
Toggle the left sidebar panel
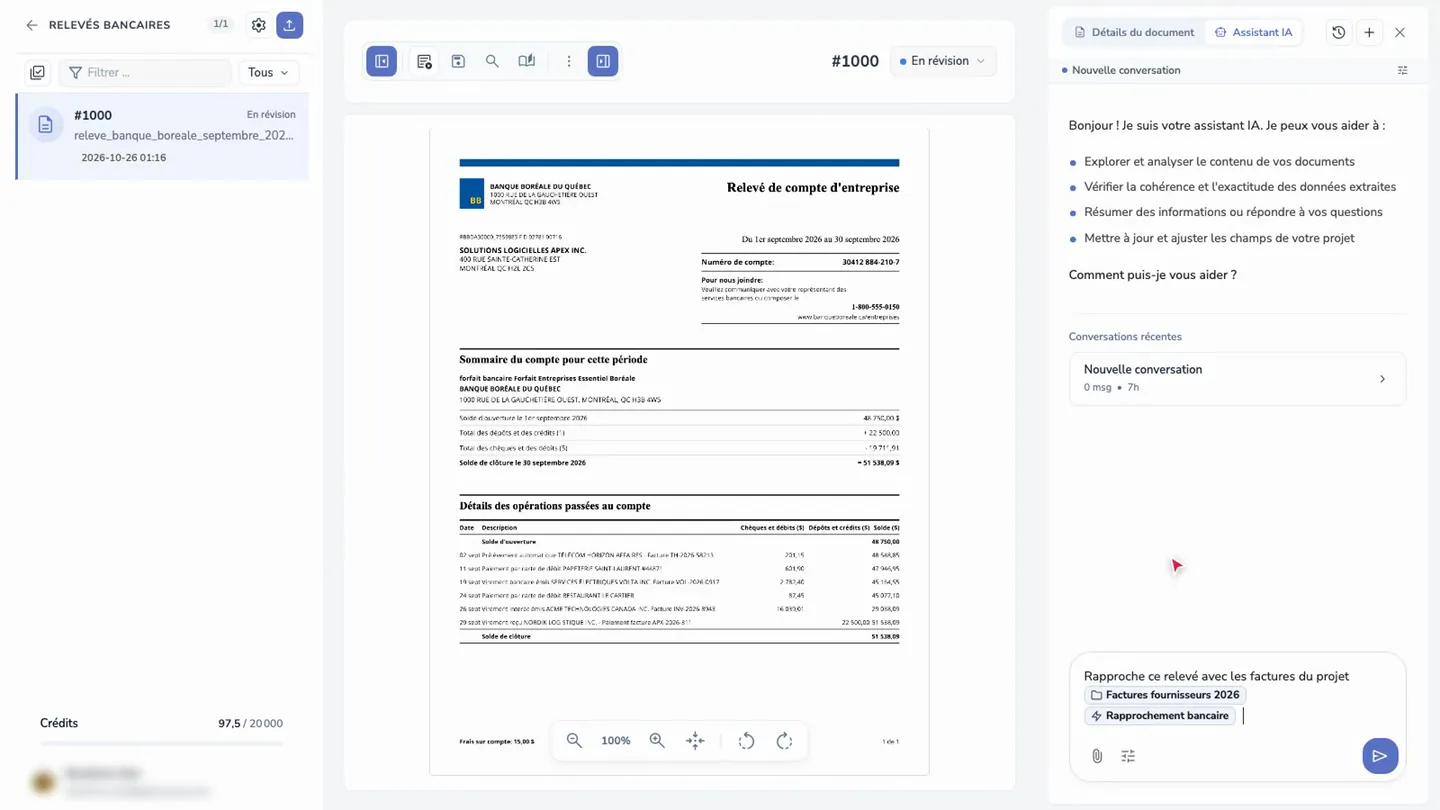point(382,61)
